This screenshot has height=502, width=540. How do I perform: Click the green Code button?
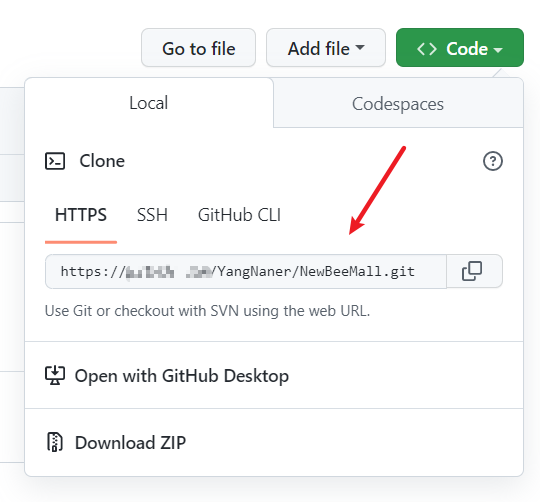click(460, 48)
